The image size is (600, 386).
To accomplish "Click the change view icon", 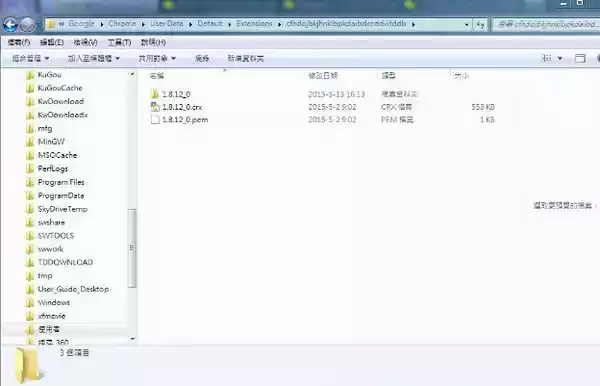I will [x=547, y=58].
